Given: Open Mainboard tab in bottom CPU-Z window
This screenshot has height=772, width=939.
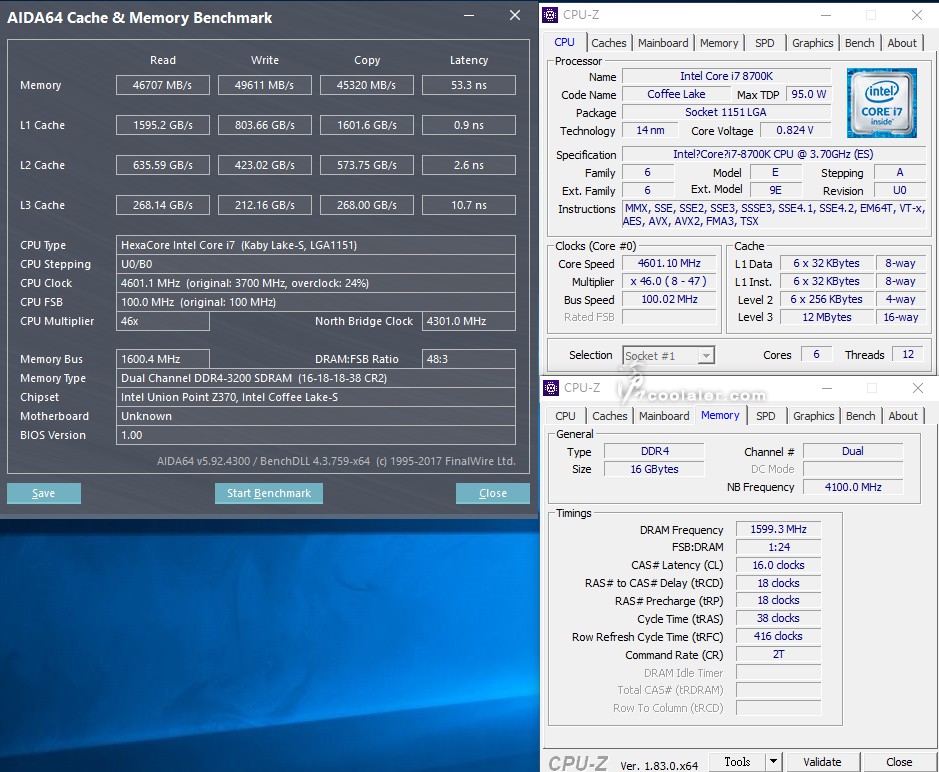Looking at the screenshot, I should [664, 416].
